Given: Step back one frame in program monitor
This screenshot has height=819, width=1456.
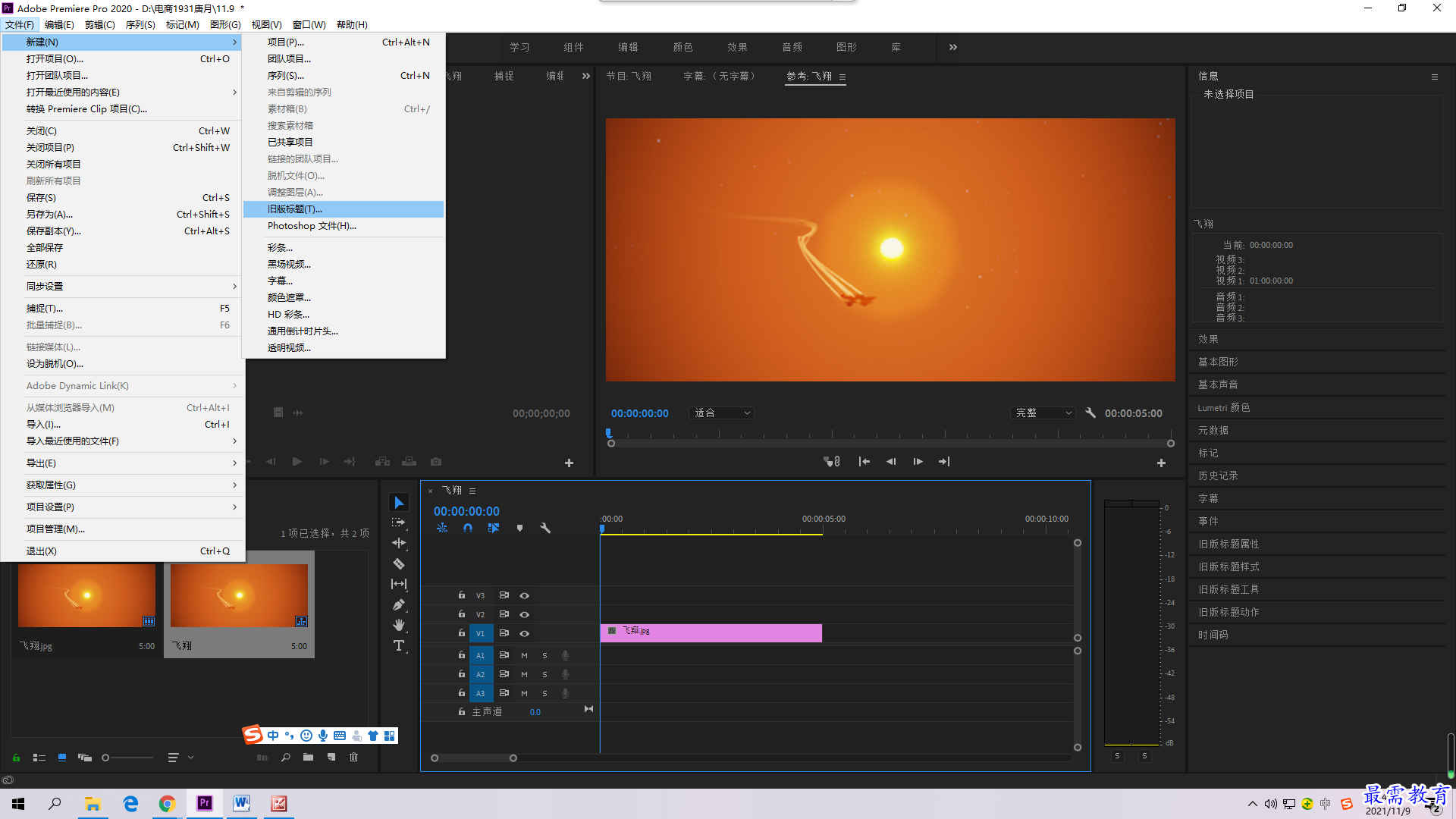Looking at the screenshot, I should (891, 461).
